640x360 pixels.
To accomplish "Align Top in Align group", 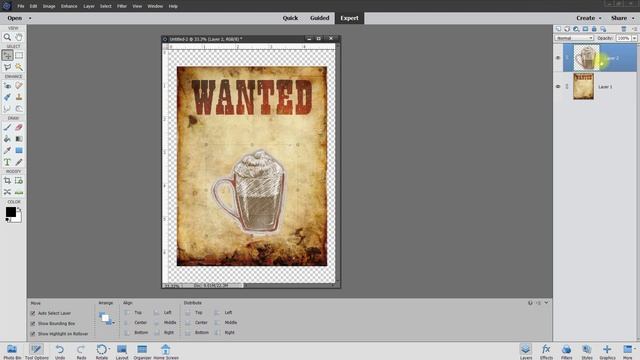I will 133,313.
